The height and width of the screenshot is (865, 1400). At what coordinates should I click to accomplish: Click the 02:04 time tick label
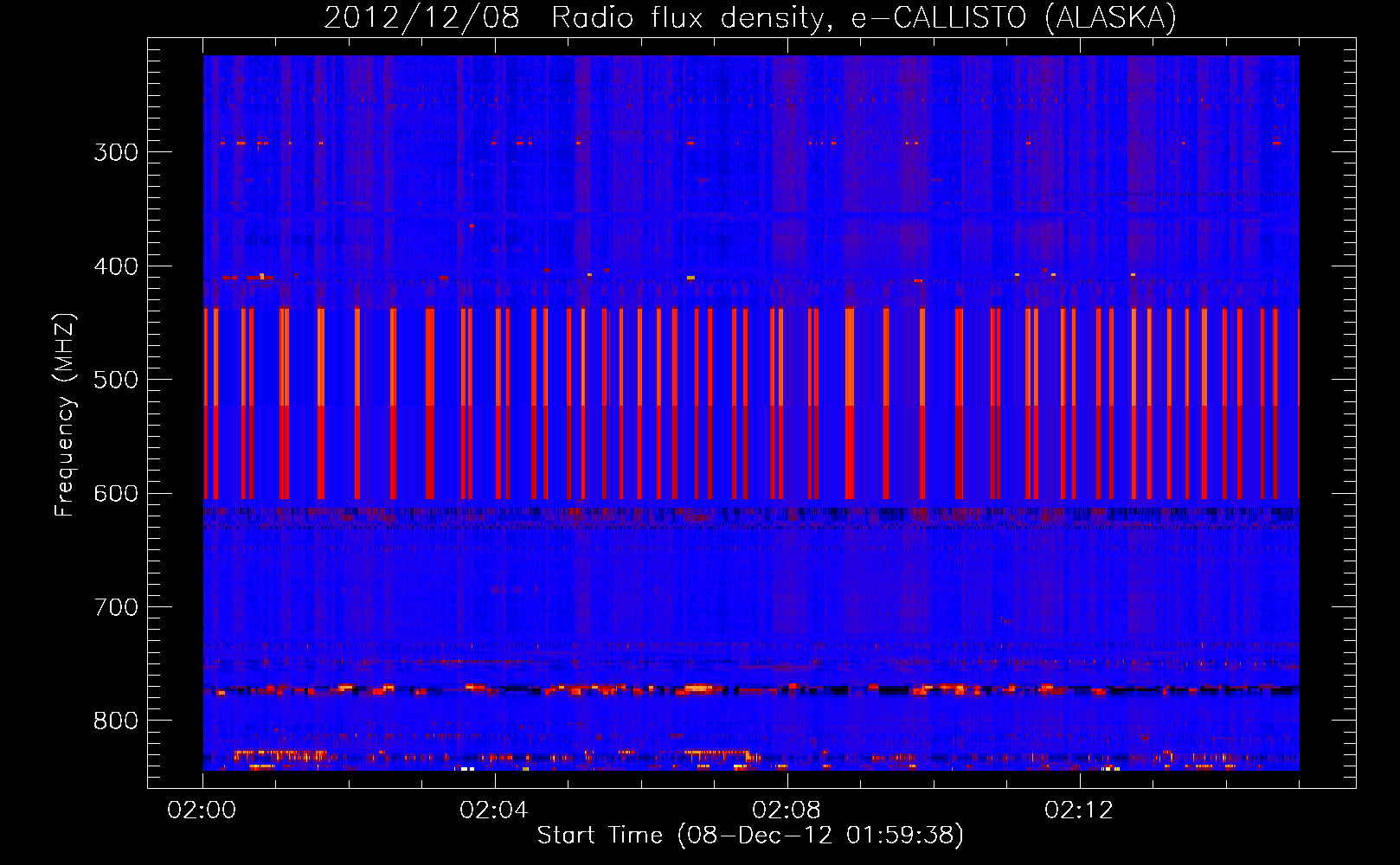pos(494,810)
